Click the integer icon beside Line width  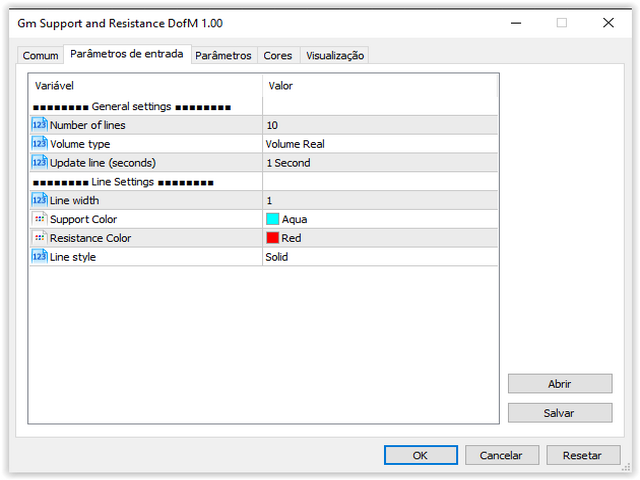(39, 200)
